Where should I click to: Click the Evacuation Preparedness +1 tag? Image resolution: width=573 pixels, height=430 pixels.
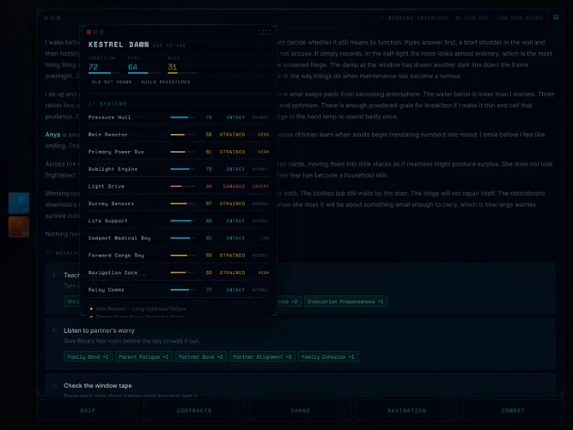pyautogui.click(x=346, y=302)
